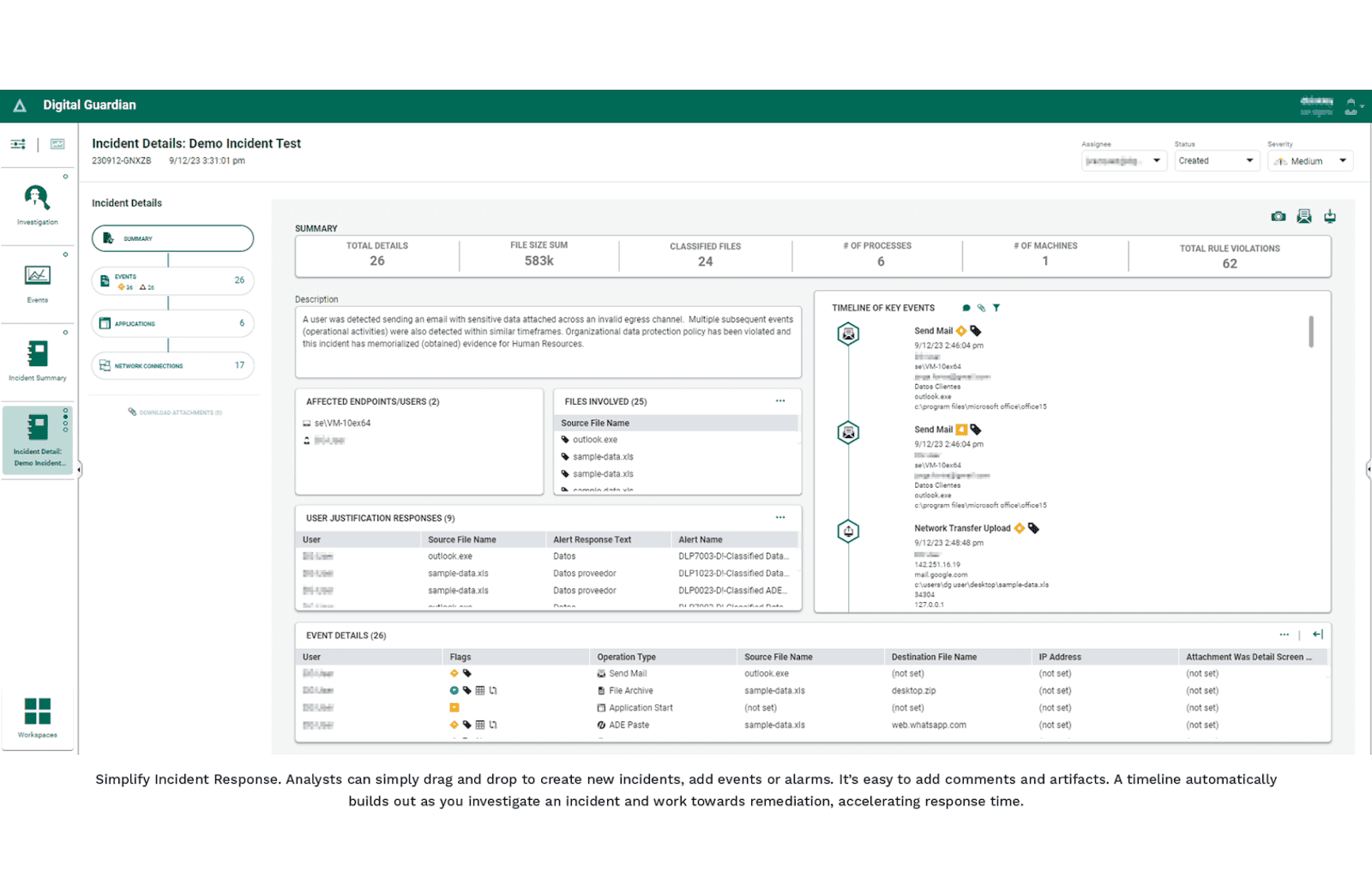The height and width of the screenshot is (896, 1372).
Task: Click the comment icon in Timeline of Key Events
Action: coord(967,307)
